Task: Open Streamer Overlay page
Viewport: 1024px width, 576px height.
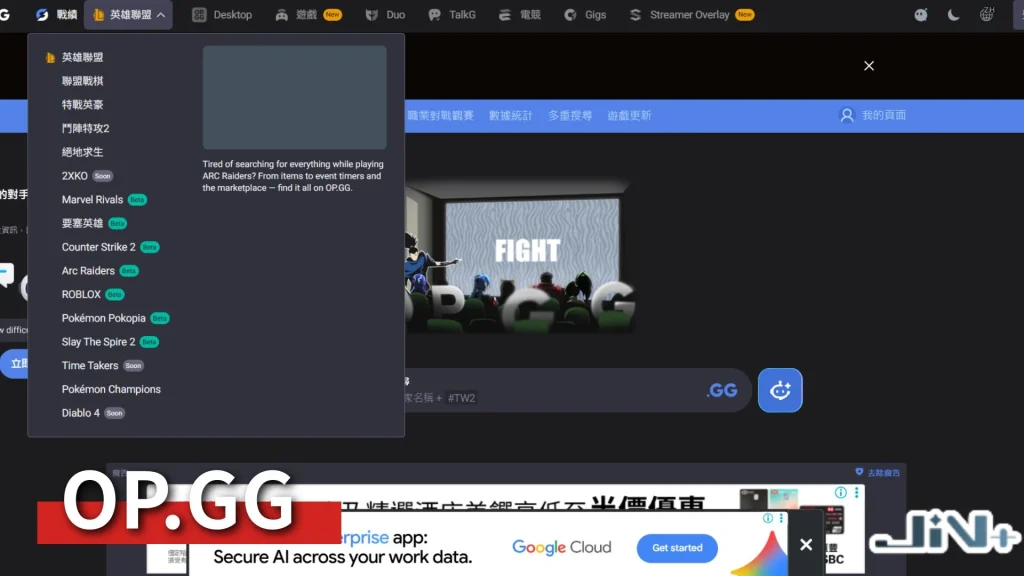Action: 691,14
